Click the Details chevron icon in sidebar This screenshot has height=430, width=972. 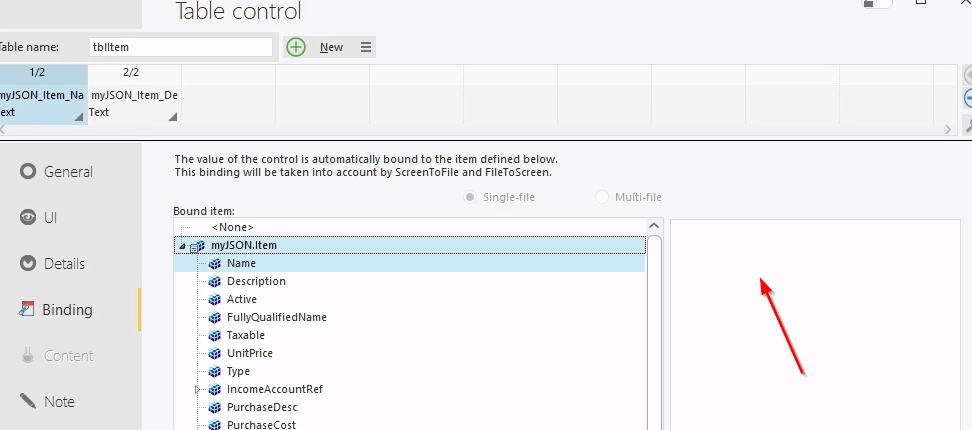coord(28,263)
